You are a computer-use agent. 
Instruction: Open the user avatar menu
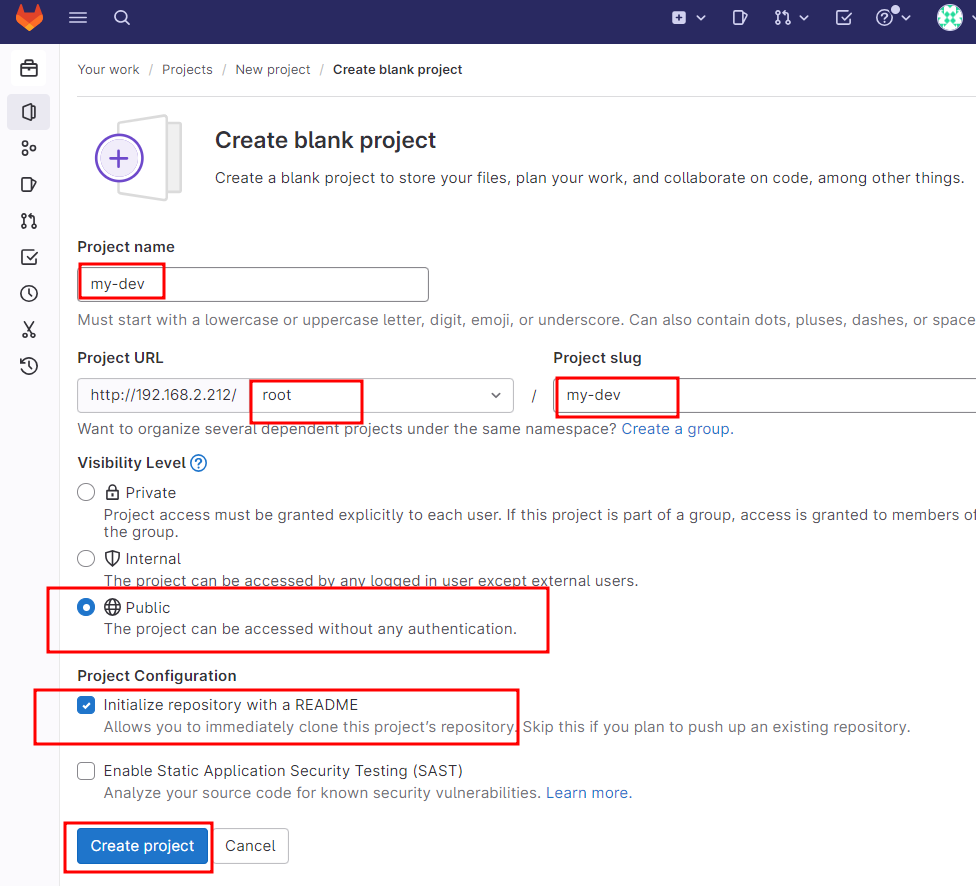(950, 17)
